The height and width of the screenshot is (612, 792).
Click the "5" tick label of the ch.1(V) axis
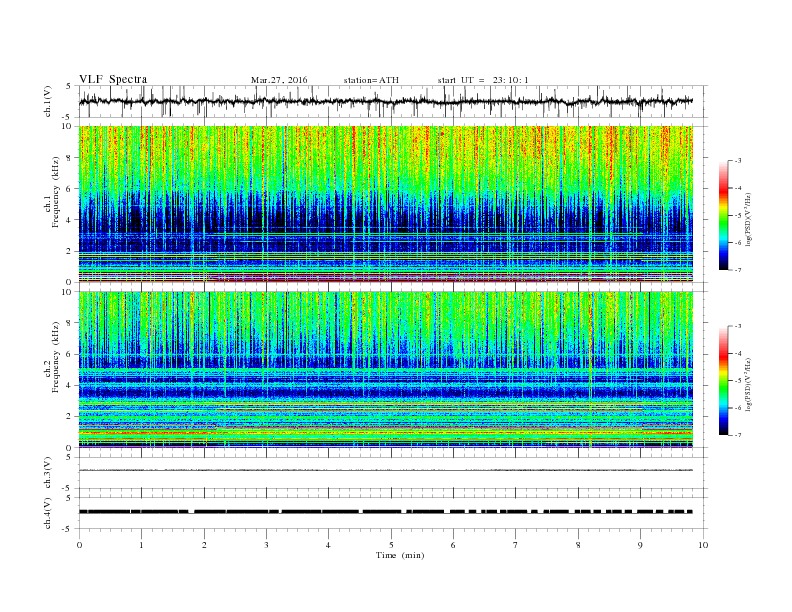coord(69,86)
